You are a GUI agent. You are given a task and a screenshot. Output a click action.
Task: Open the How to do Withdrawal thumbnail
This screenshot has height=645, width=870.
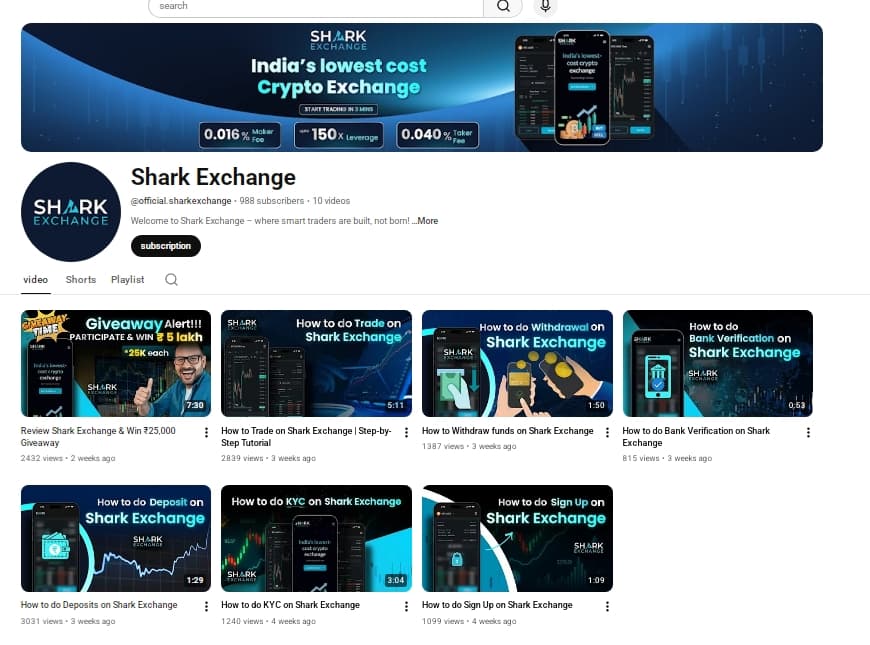pos(517,364)
